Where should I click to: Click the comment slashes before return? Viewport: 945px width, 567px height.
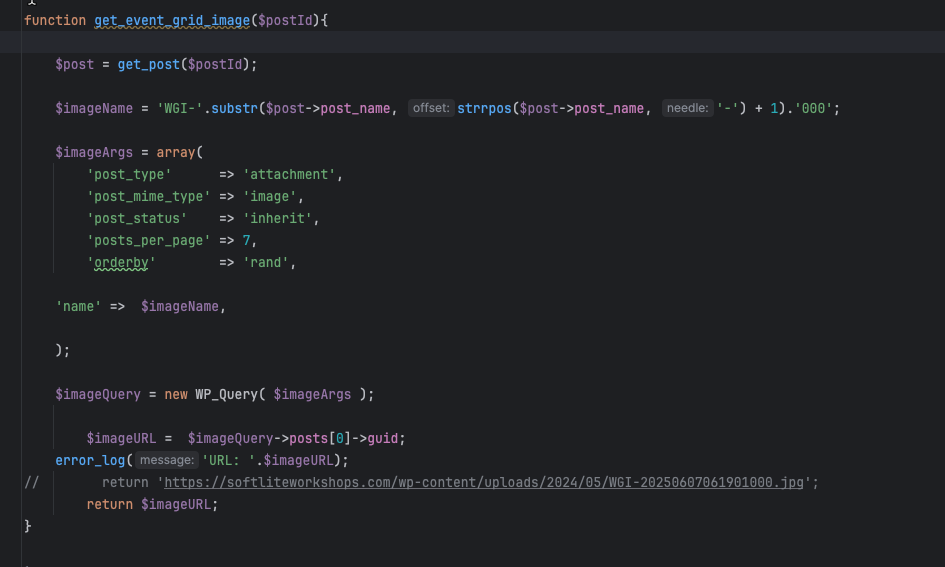pyautogui.click(x=31, y=483)
